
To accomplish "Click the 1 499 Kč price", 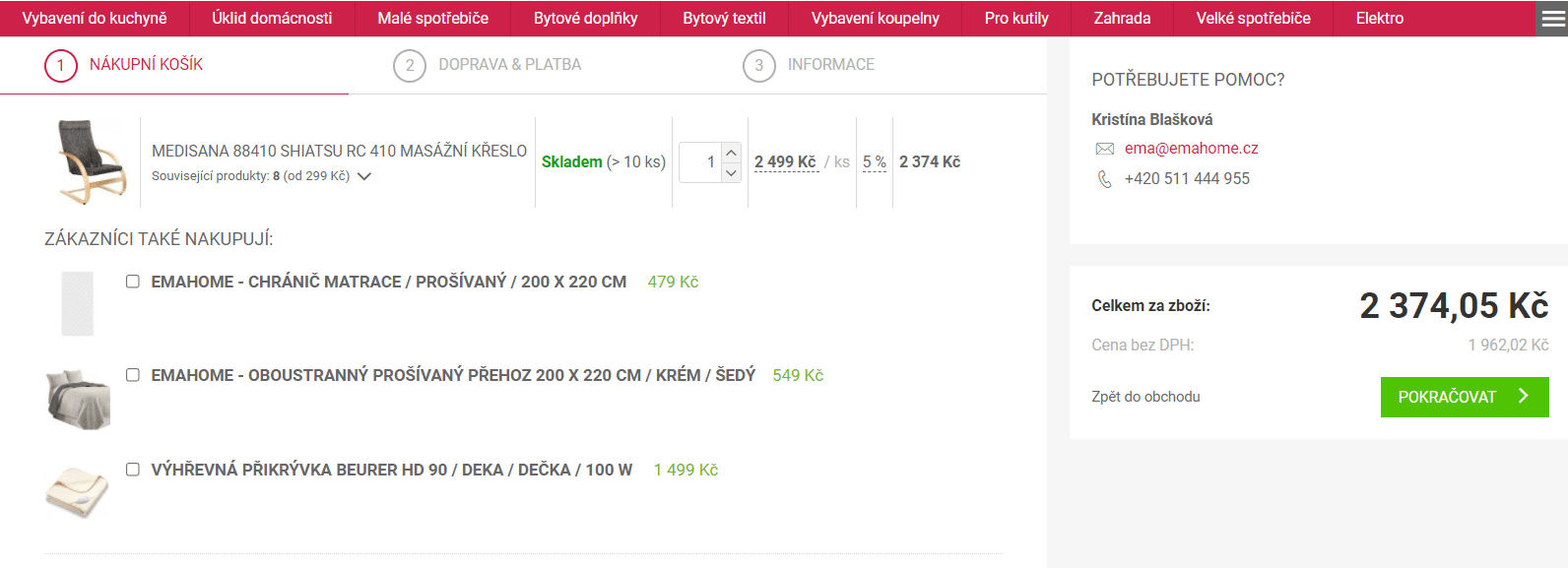I will tap(686, 470).
